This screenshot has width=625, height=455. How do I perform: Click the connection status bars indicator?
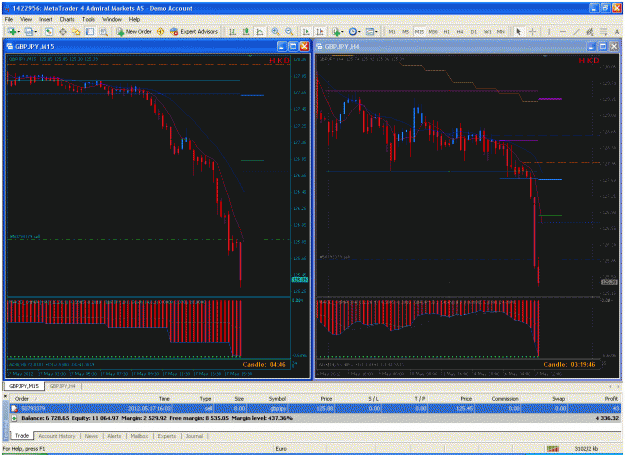tap(552, 449)
